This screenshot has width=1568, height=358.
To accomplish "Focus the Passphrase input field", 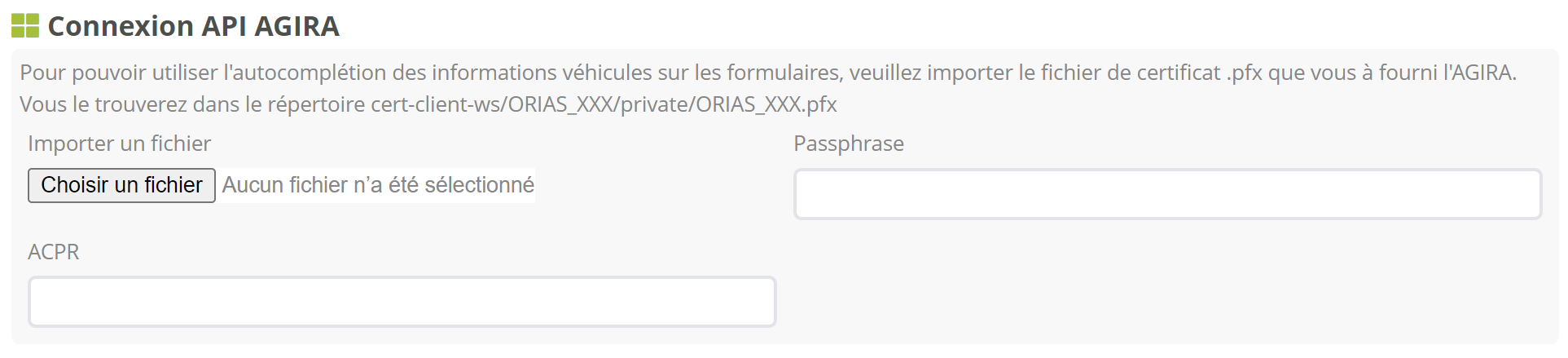I will pyautogui.click(x=1167, y=194).
